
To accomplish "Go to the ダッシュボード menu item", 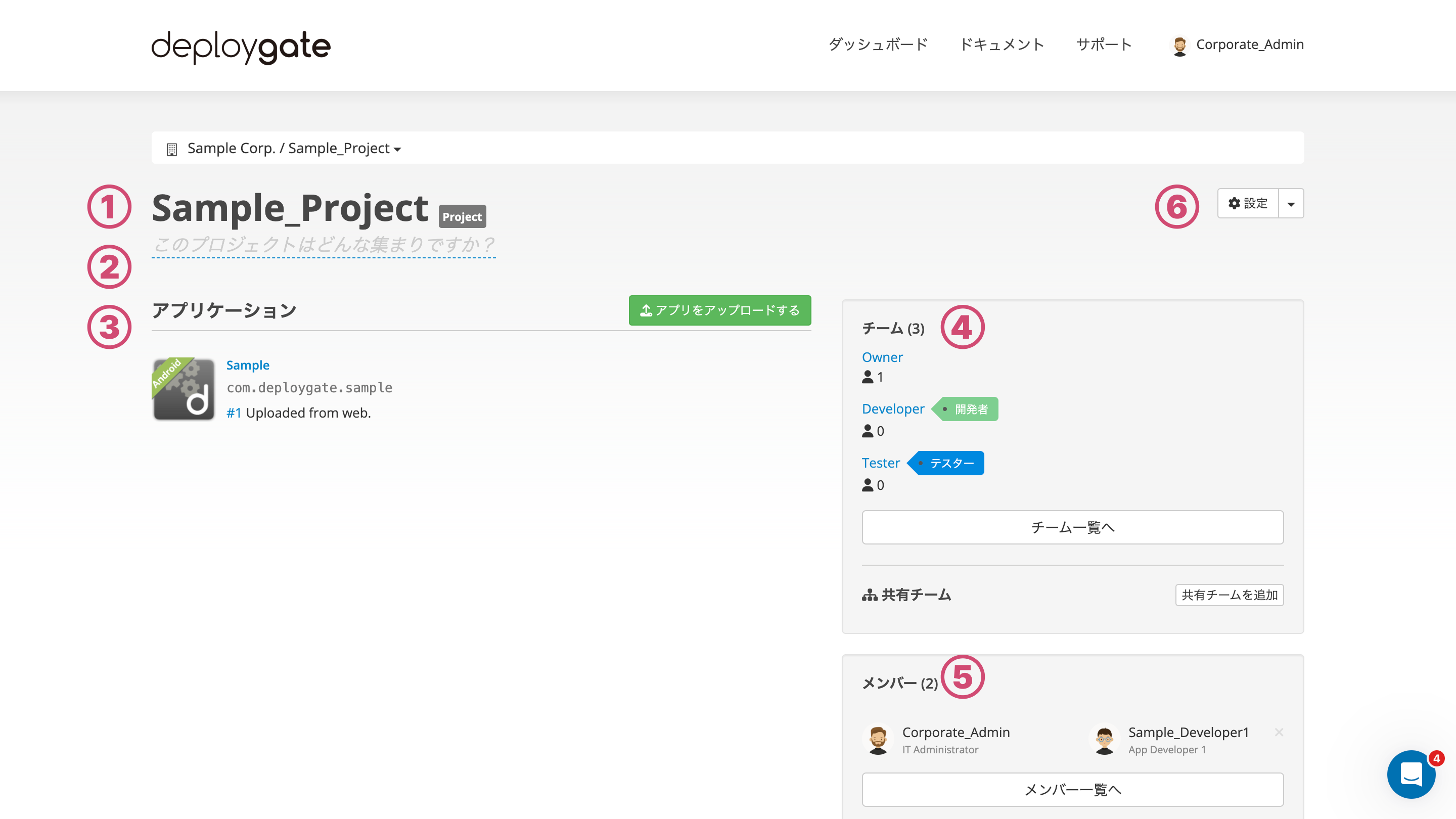I will (878, 44).
